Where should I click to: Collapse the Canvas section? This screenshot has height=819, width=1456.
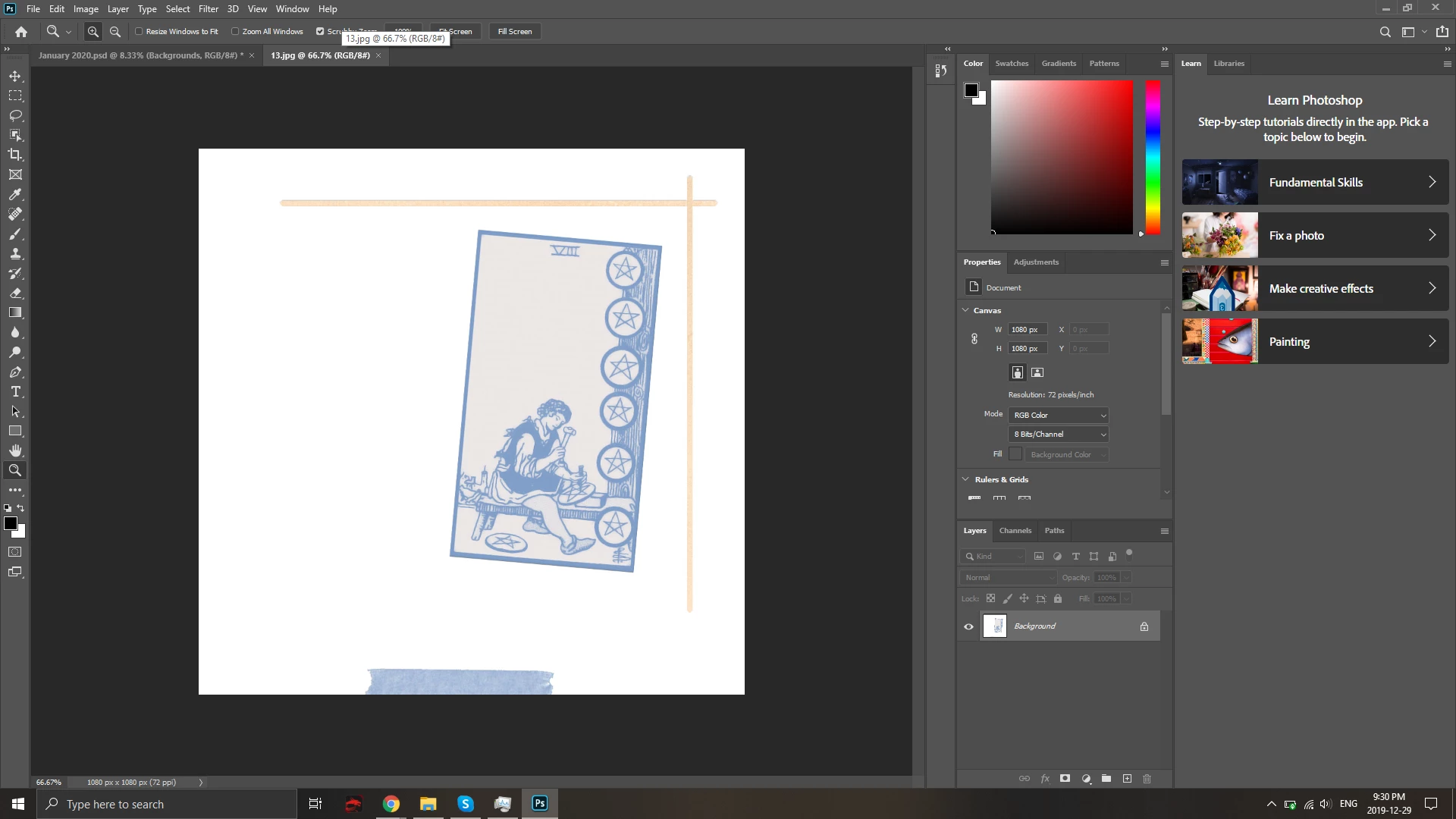[x=965, y=310]
